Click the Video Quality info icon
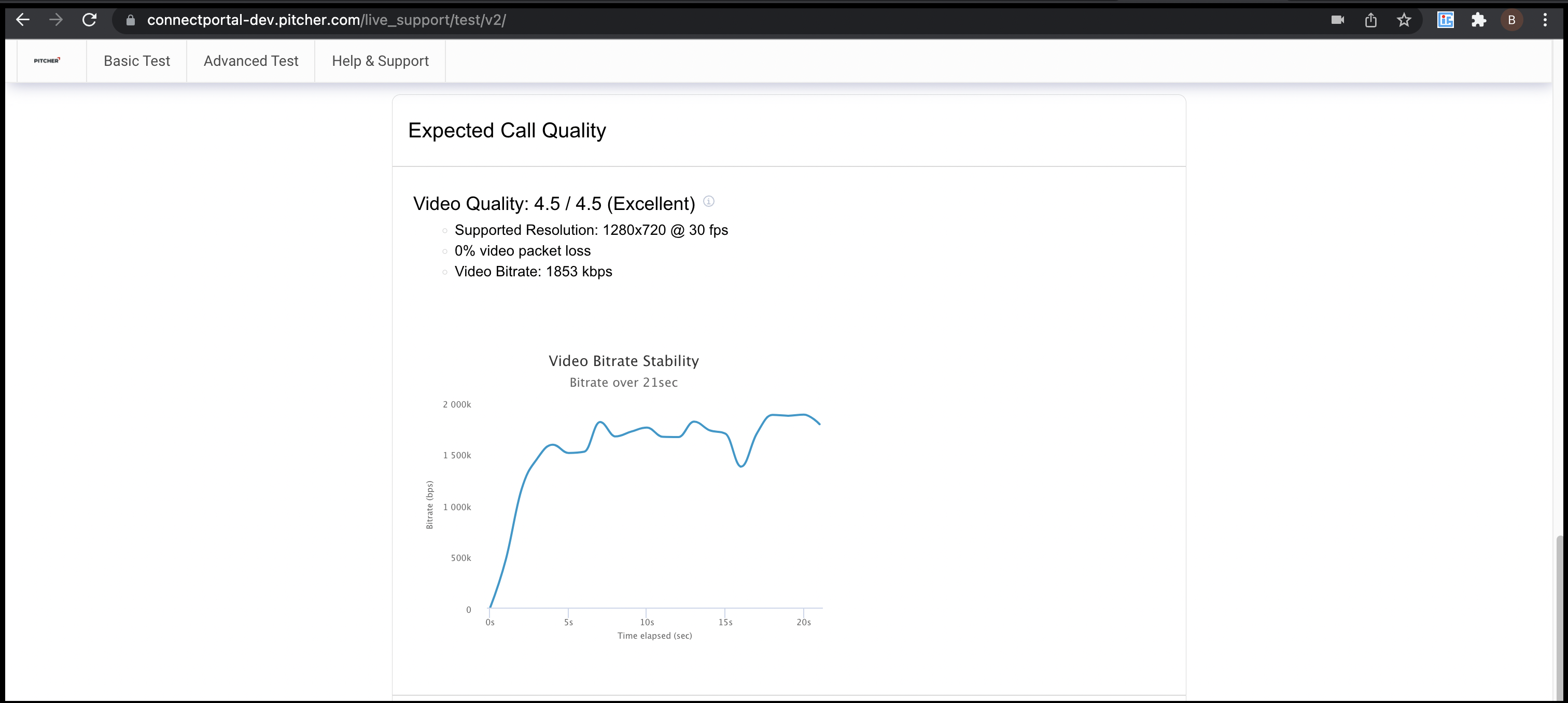Screen dimensions: 1568x703 point(708,202)
